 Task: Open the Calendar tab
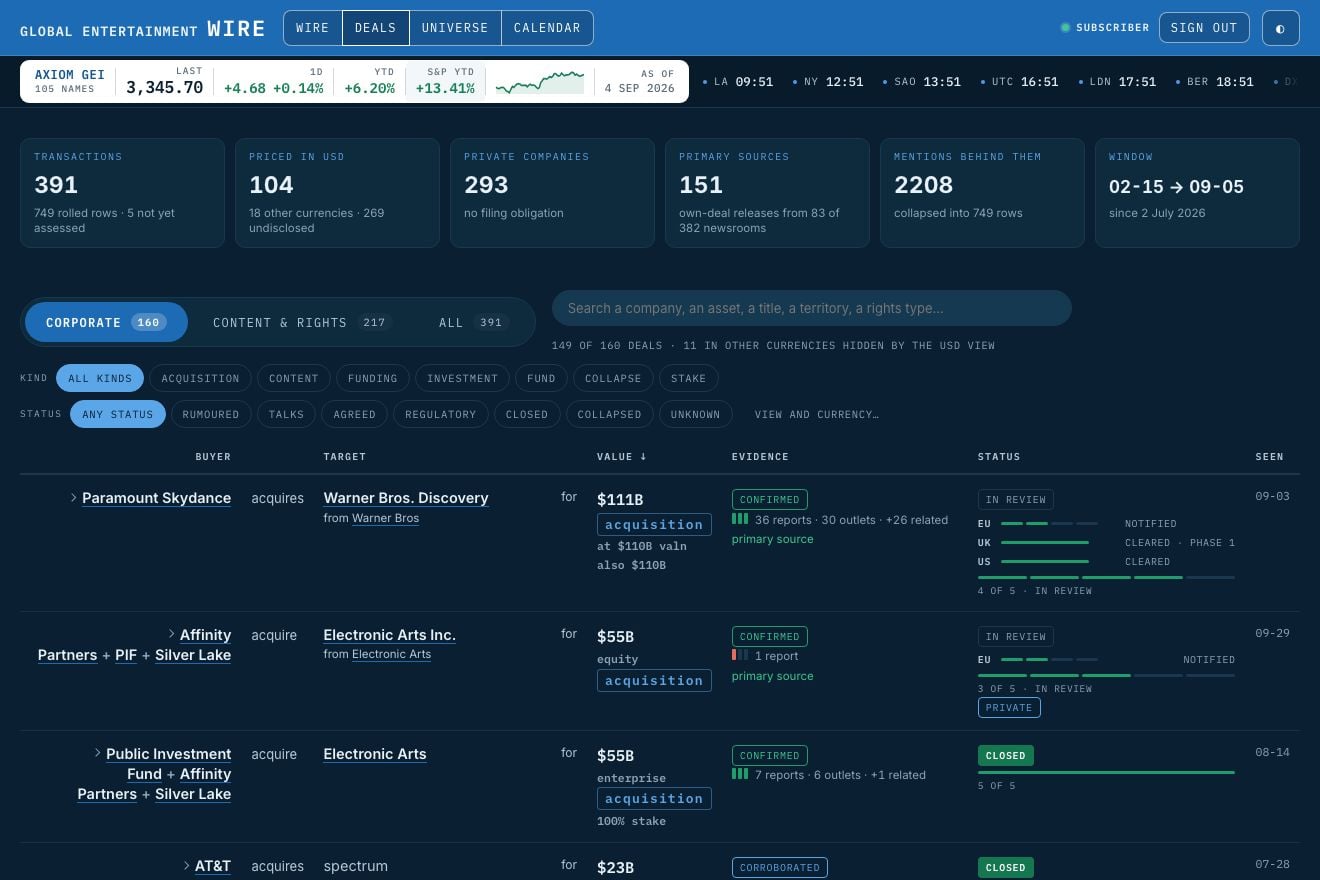coord(547,28)
